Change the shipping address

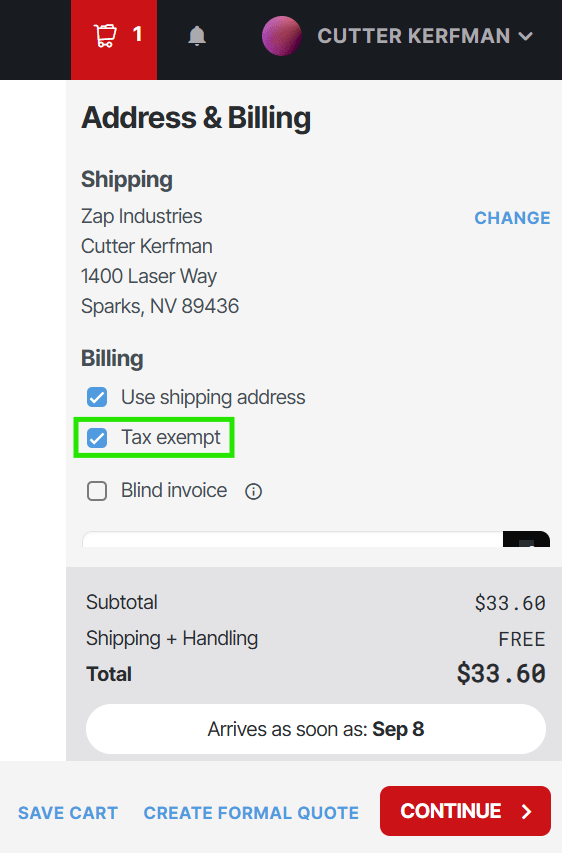512,218
